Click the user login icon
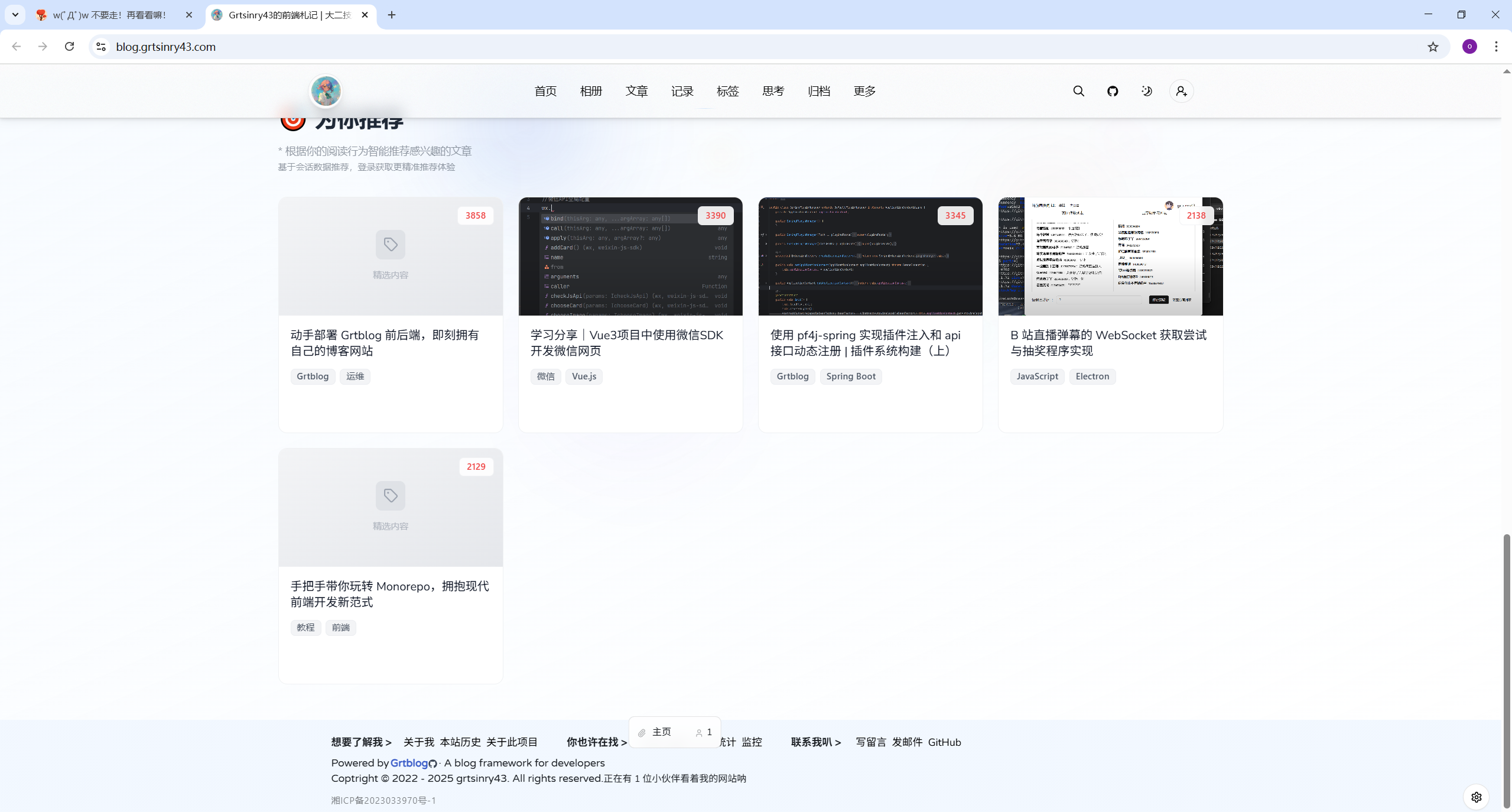 [x=1181, y=91]
